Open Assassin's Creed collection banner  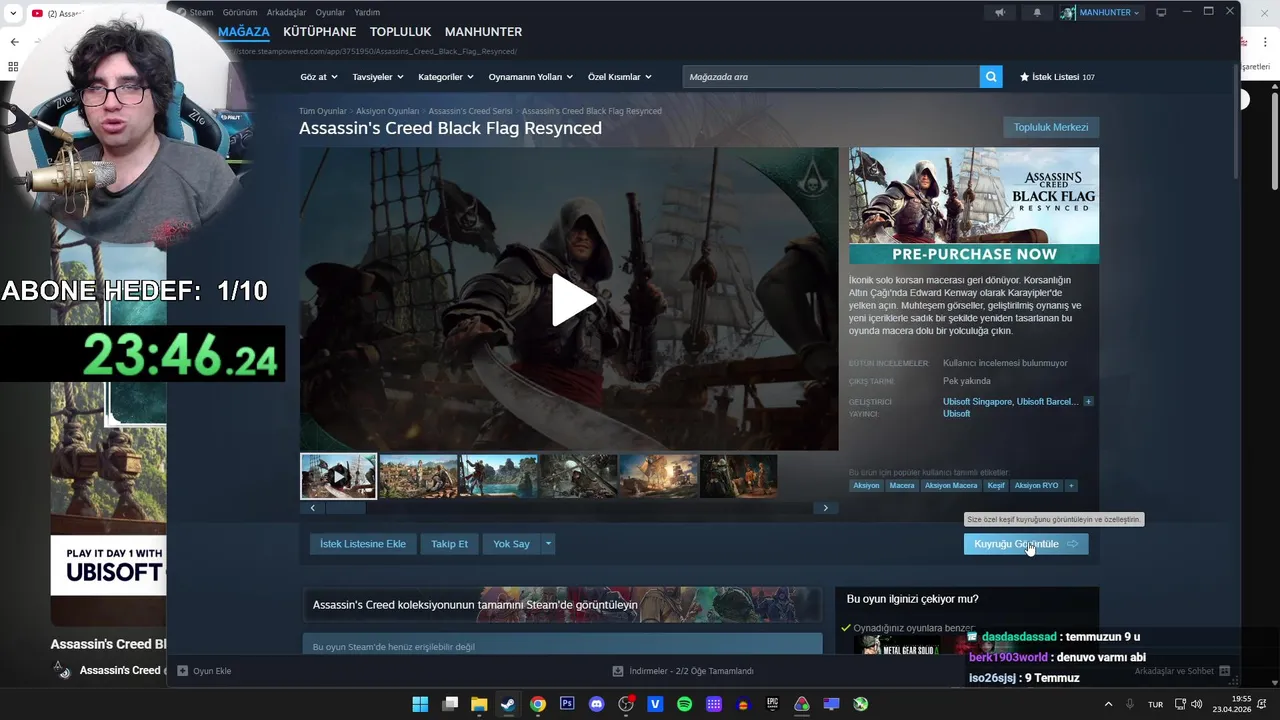tap(562, 605)
